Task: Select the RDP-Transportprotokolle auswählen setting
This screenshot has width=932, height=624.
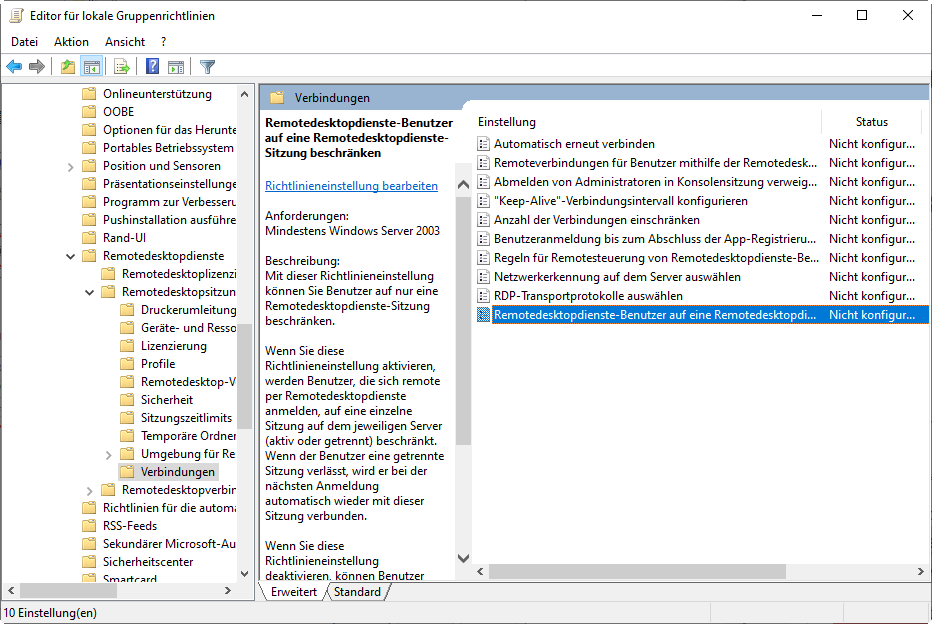Action: (588, 296)
